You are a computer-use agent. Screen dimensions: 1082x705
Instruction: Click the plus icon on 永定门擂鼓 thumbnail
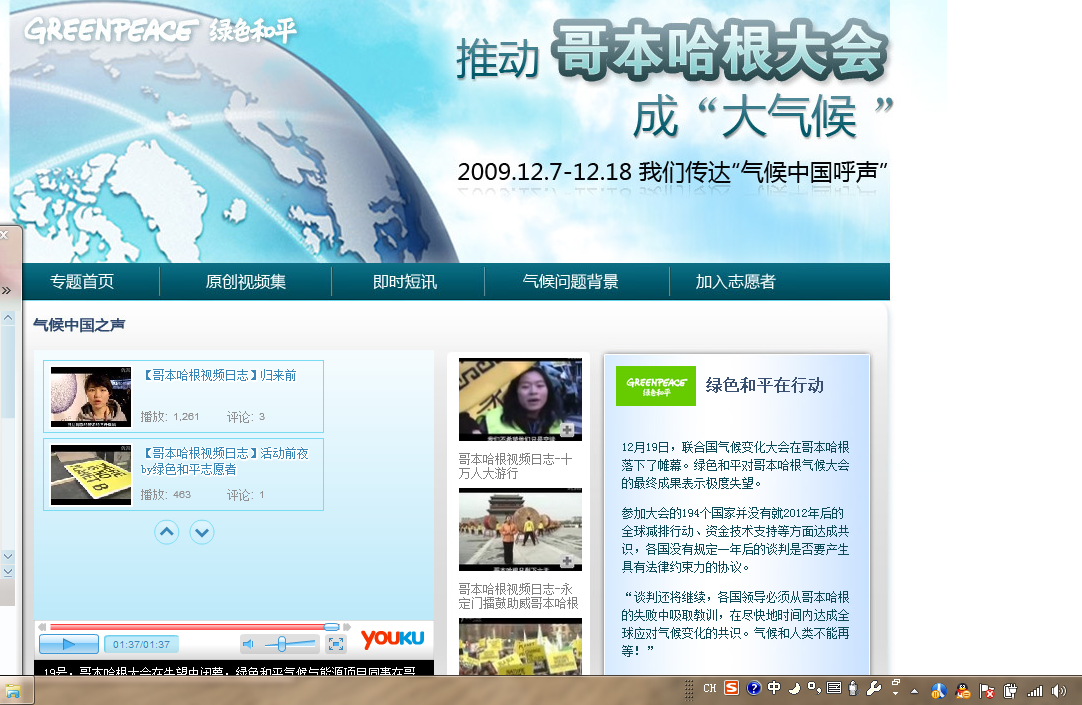pos(567,561)
